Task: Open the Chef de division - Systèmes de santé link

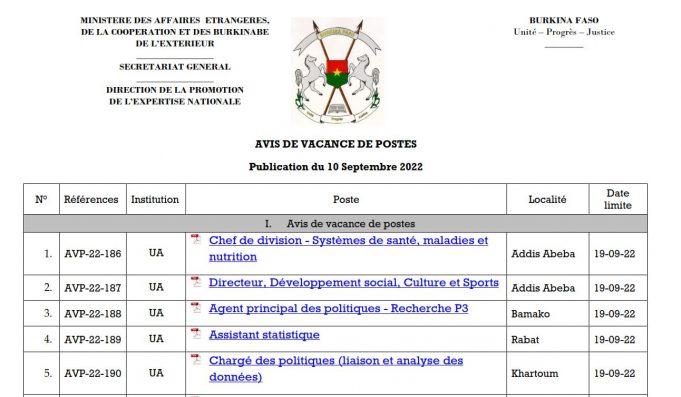Action: click(x=348, y=248)
